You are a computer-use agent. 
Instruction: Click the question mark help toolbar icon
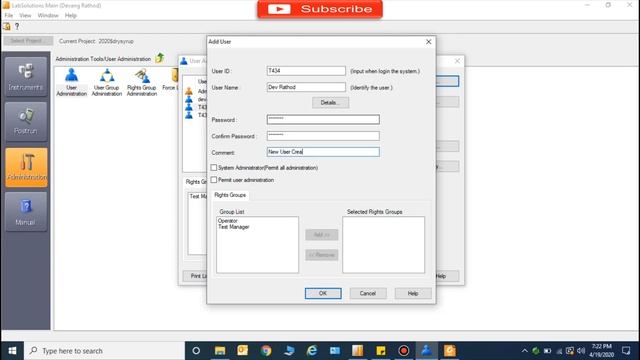(x=17, y=27)
